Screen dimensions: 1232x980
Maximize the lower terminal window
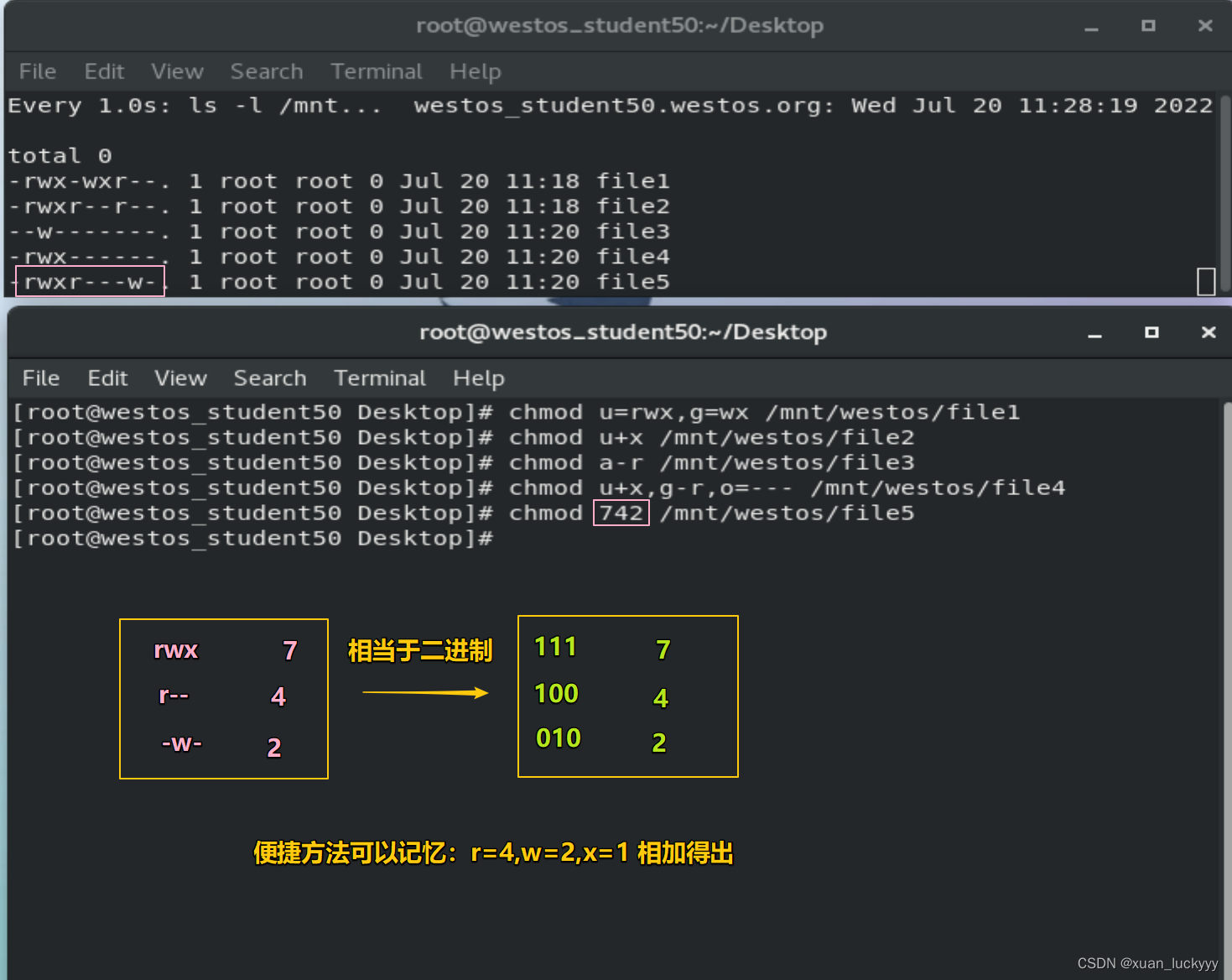tap(1151, 333)
